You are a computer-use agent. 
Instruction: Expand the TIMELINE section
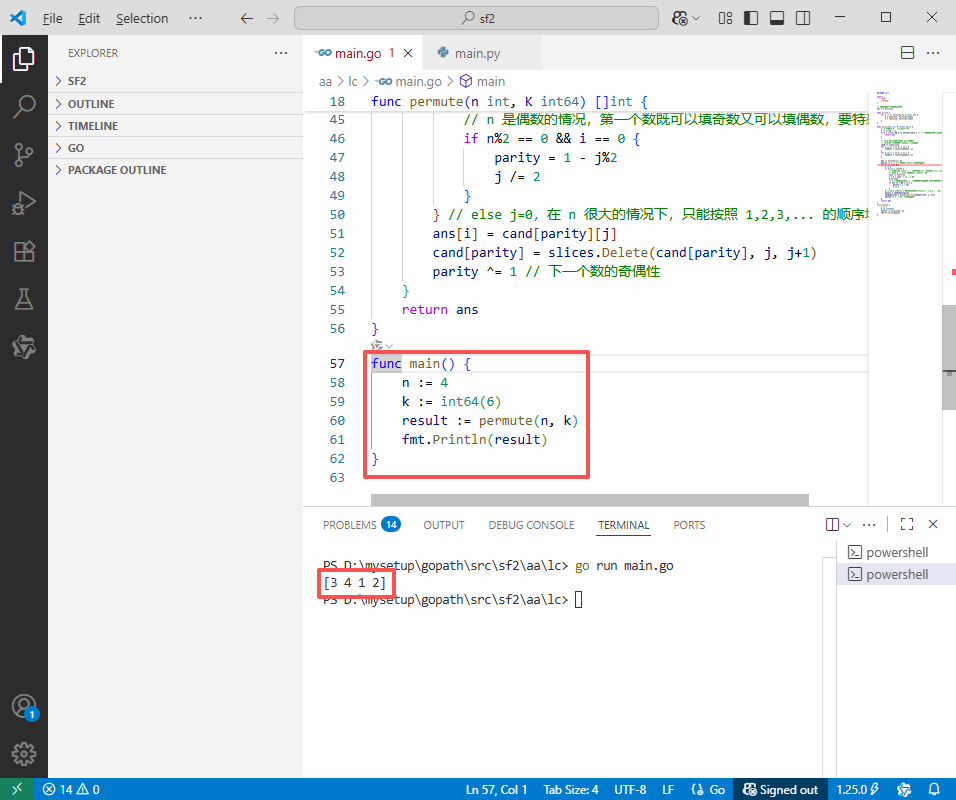click(x=176, y=126)
